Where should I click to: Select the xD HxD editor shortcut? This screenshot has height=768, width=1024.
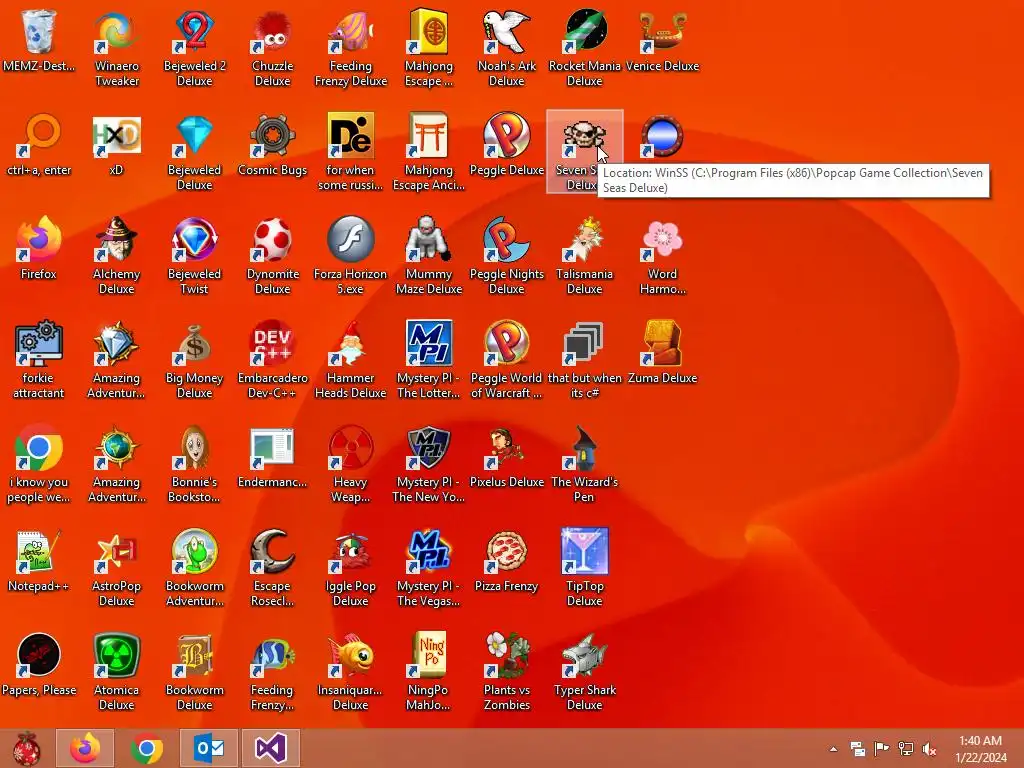click(116, 135)
